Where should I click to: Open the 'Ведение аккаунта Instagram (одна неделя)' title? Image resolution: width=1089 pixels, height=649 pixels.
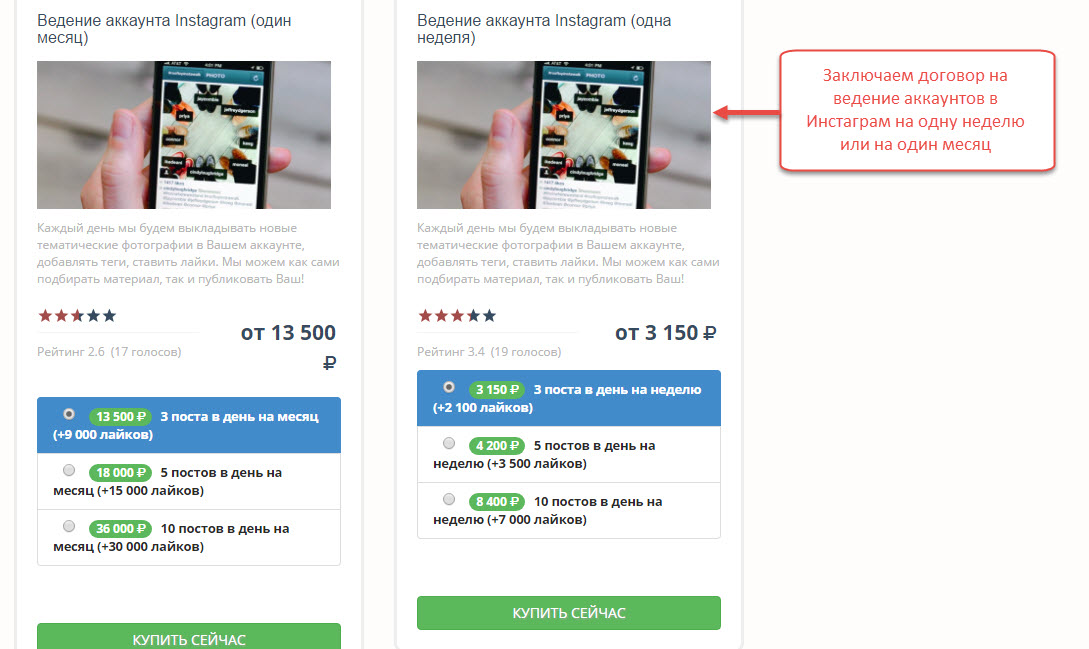544,29
